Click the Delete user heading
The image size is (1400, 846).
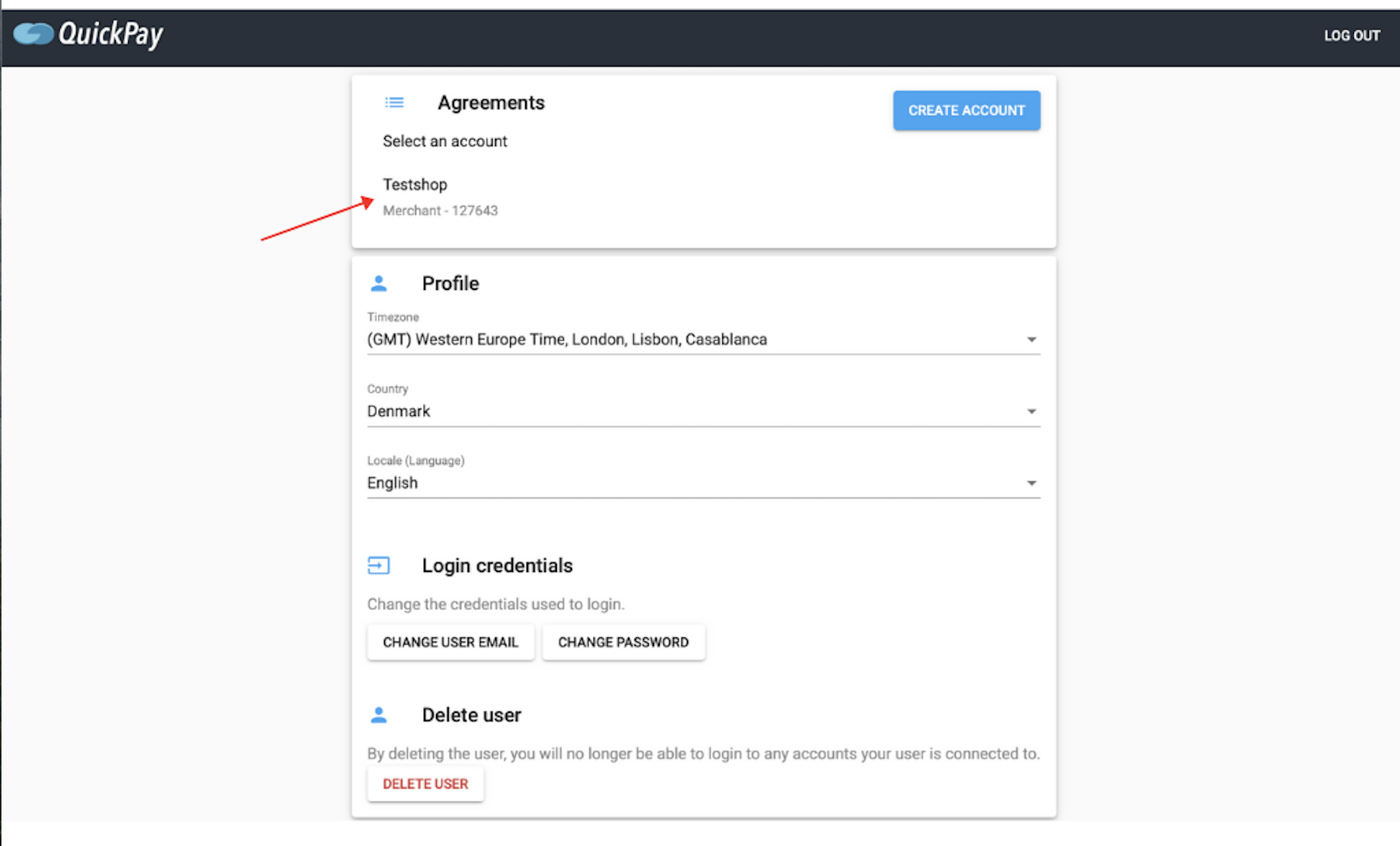pos(471,715)
